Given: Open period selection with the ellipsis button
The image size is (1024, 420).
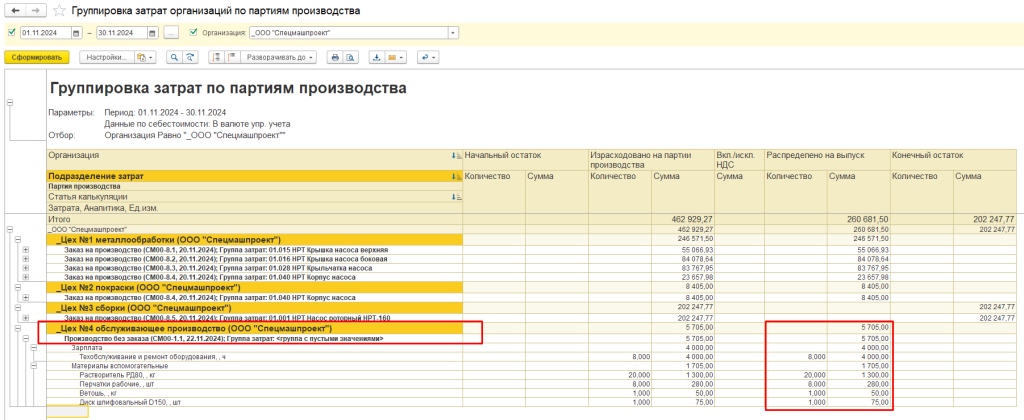Looking at the screenshot, I should point(170,33).
